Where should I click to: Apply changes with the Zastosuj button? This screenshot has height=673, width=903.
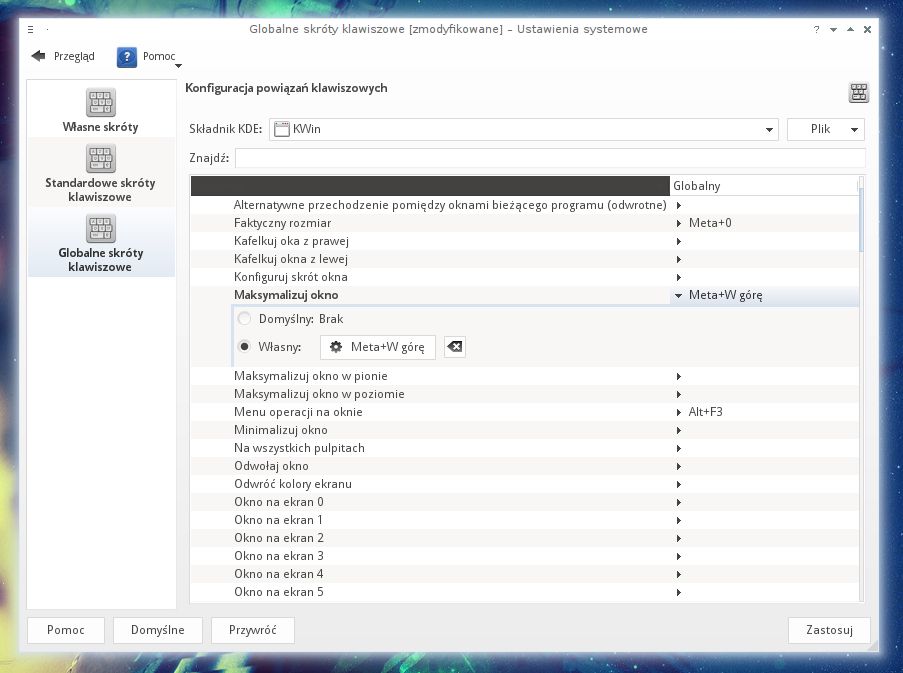(829, 630)
